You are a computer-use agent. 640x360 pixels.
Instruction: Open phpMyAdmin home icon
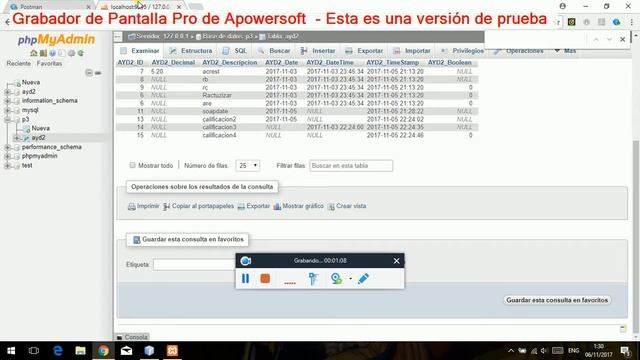(x=34, y=53)
